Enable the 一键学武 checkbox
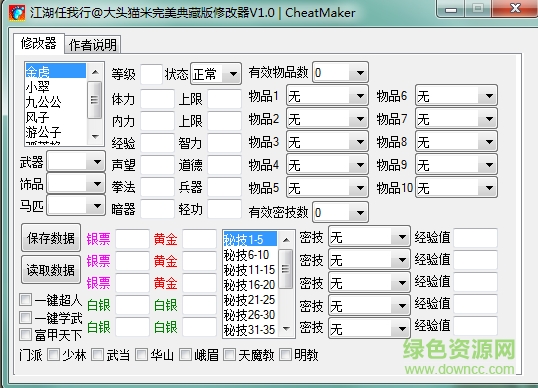 point(26,317)
